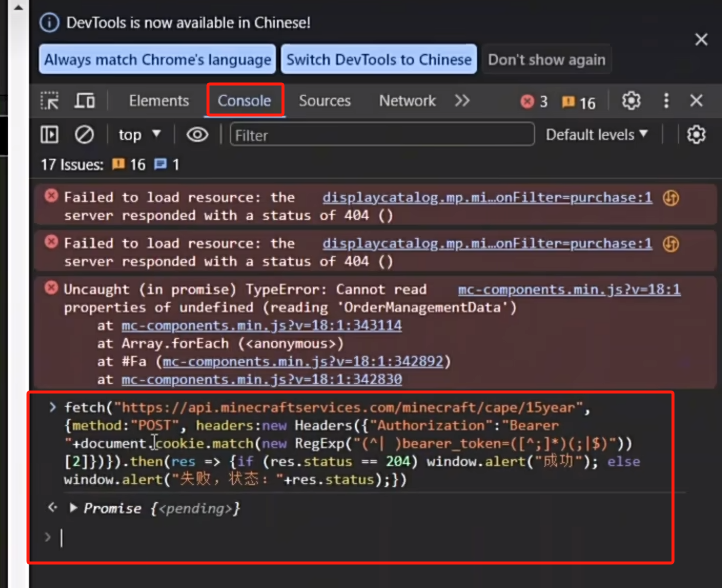
Task: Click the red error count badge
Action: (x=534, y=101)
